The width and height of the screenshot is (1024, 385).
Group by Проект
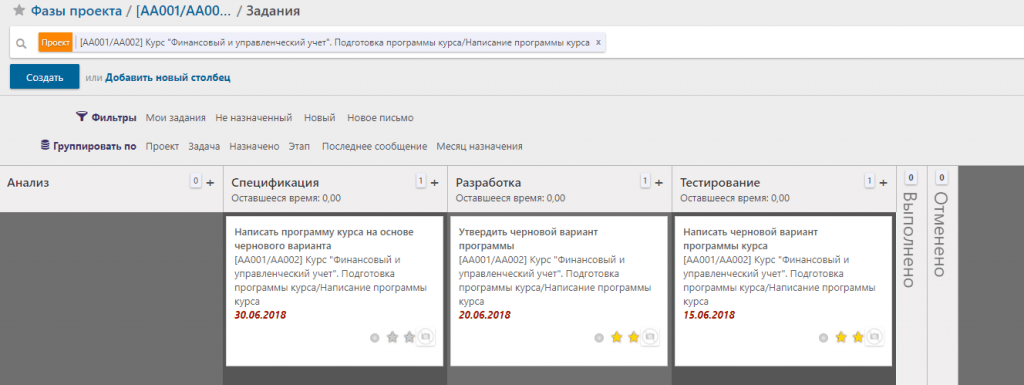point(162,146)
